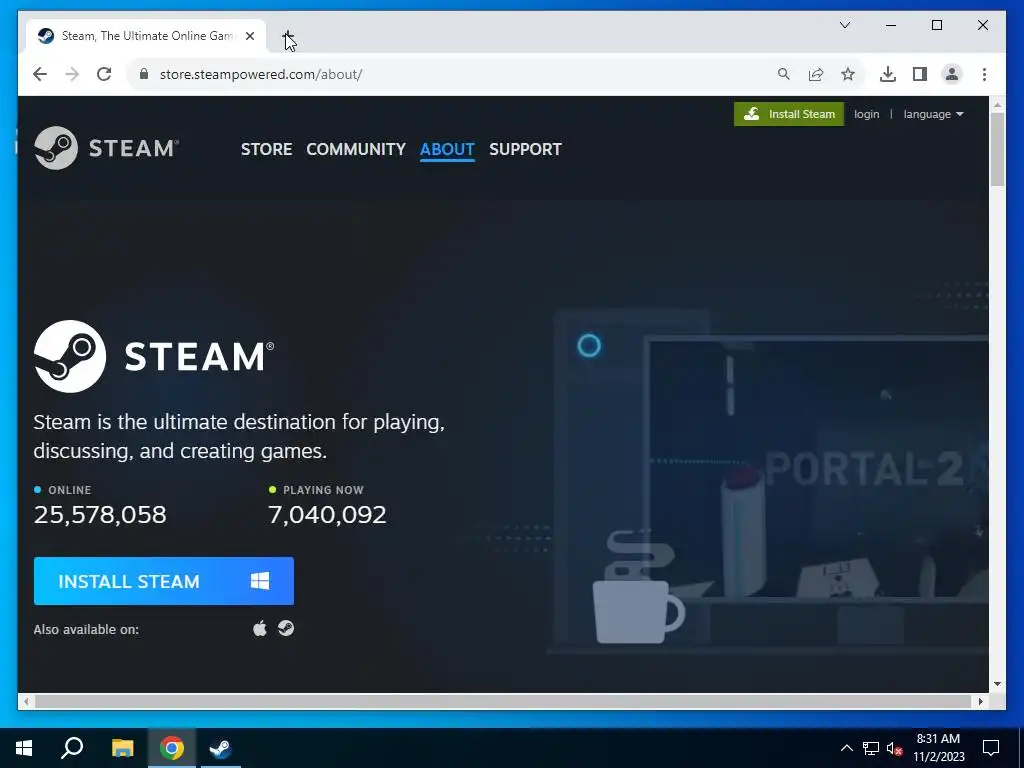1024x768 pixels.
Task: Open the notification center icon
Action: (991, 748)
